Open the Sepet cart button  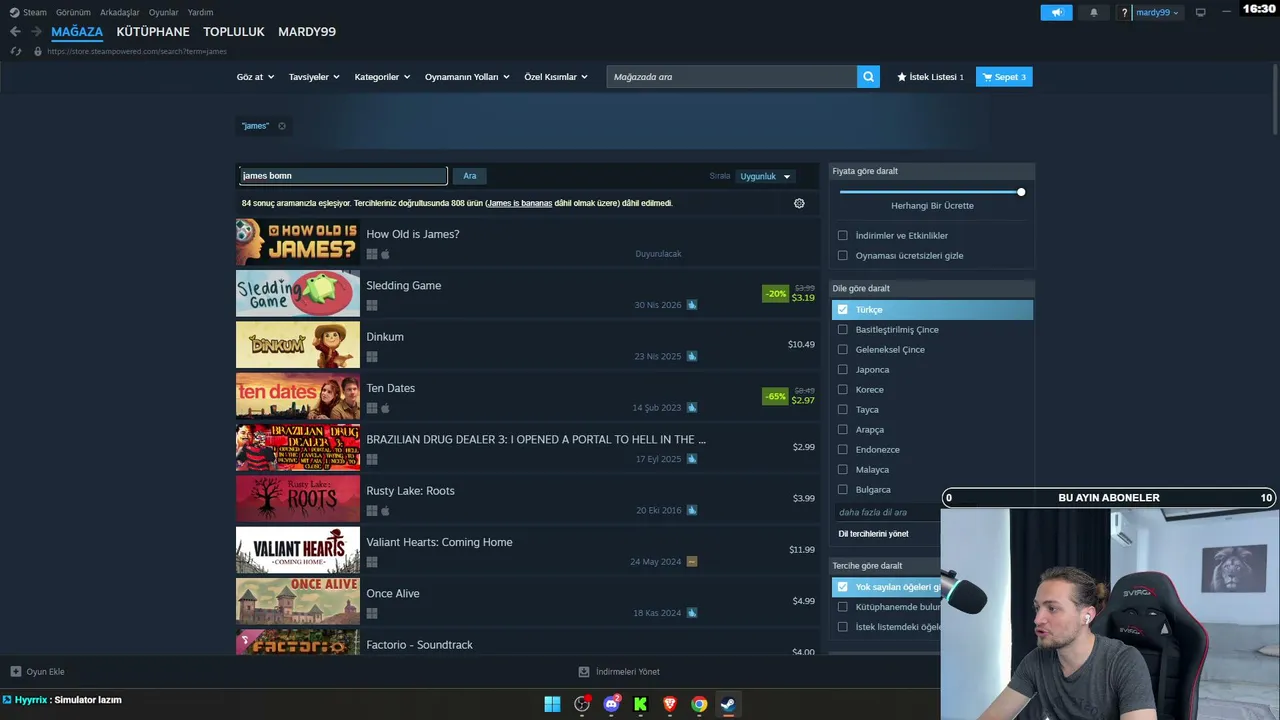click(x=1004, y=77)
